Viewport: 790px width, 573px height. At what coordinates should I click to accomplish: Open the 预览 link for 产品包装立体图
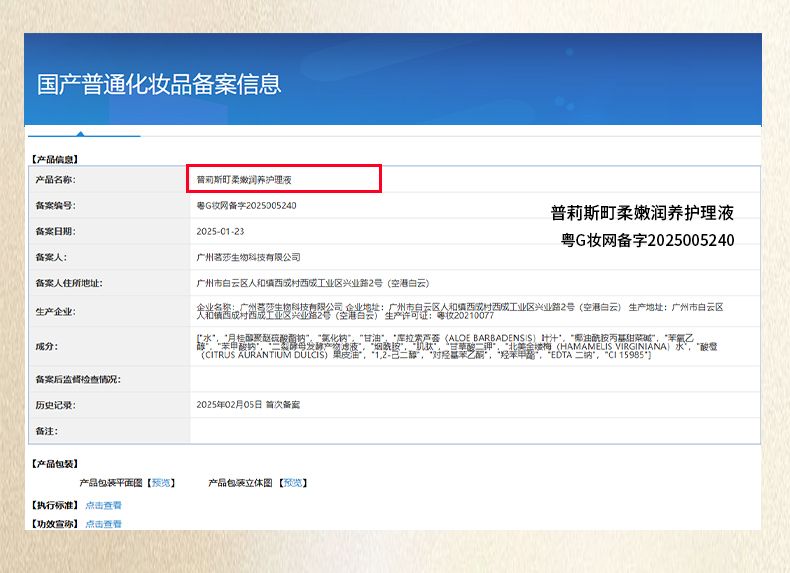292,483
